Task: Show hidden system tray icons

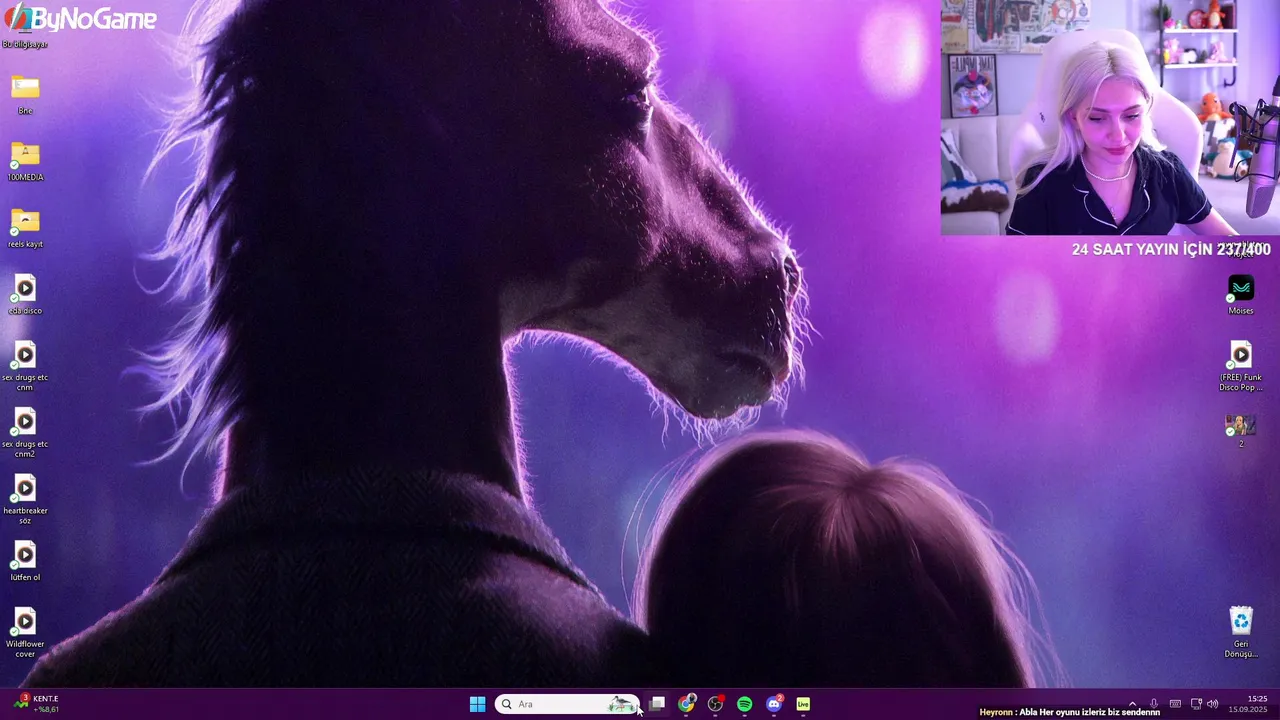Action: click(1132, 704)
